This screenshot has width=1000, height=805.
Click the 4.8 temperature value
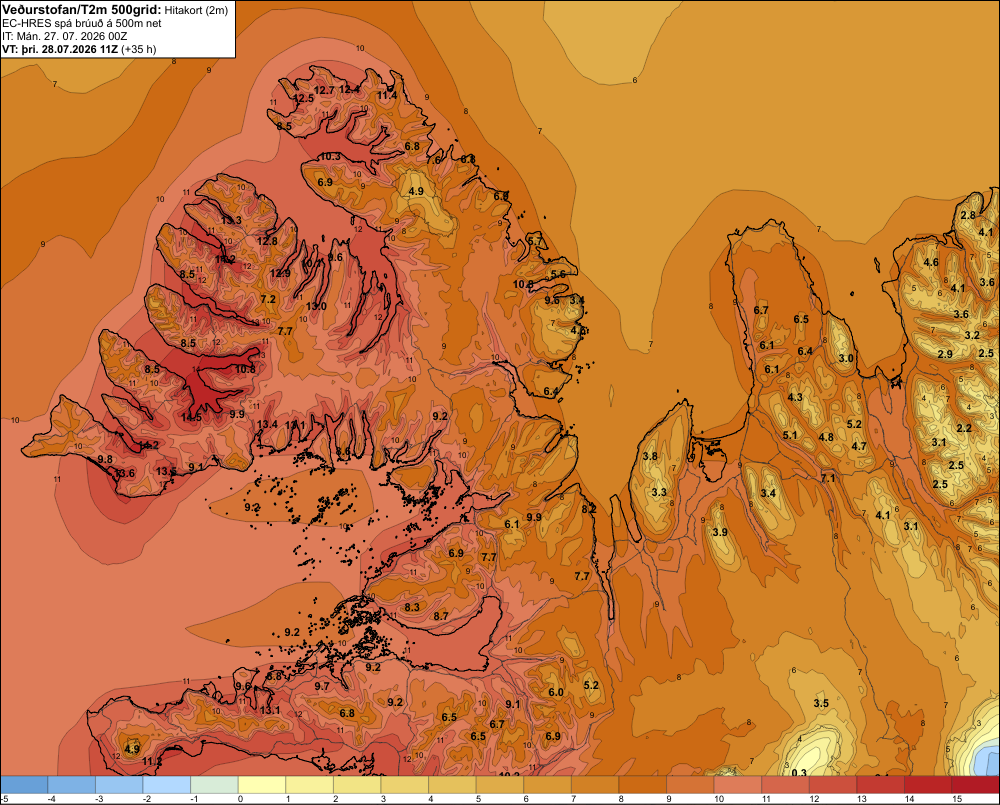pyautogui.click(x=826, y=437)
